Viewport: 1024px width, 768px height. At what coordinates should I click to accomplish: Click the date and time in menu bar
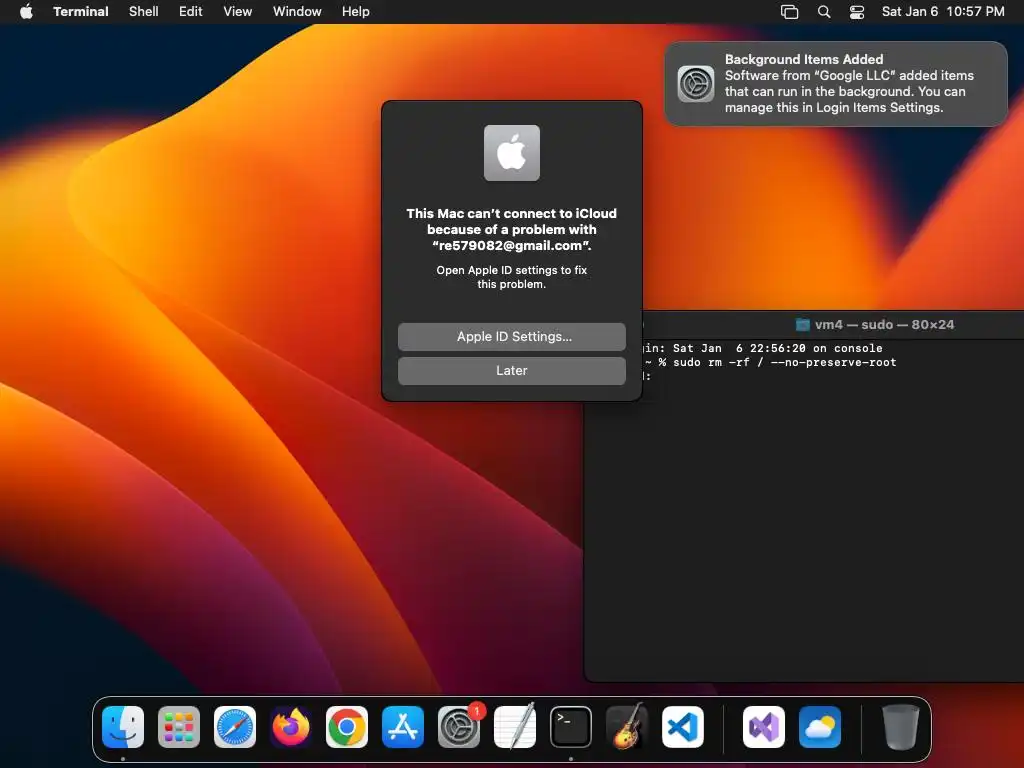[x=943, y=12]
